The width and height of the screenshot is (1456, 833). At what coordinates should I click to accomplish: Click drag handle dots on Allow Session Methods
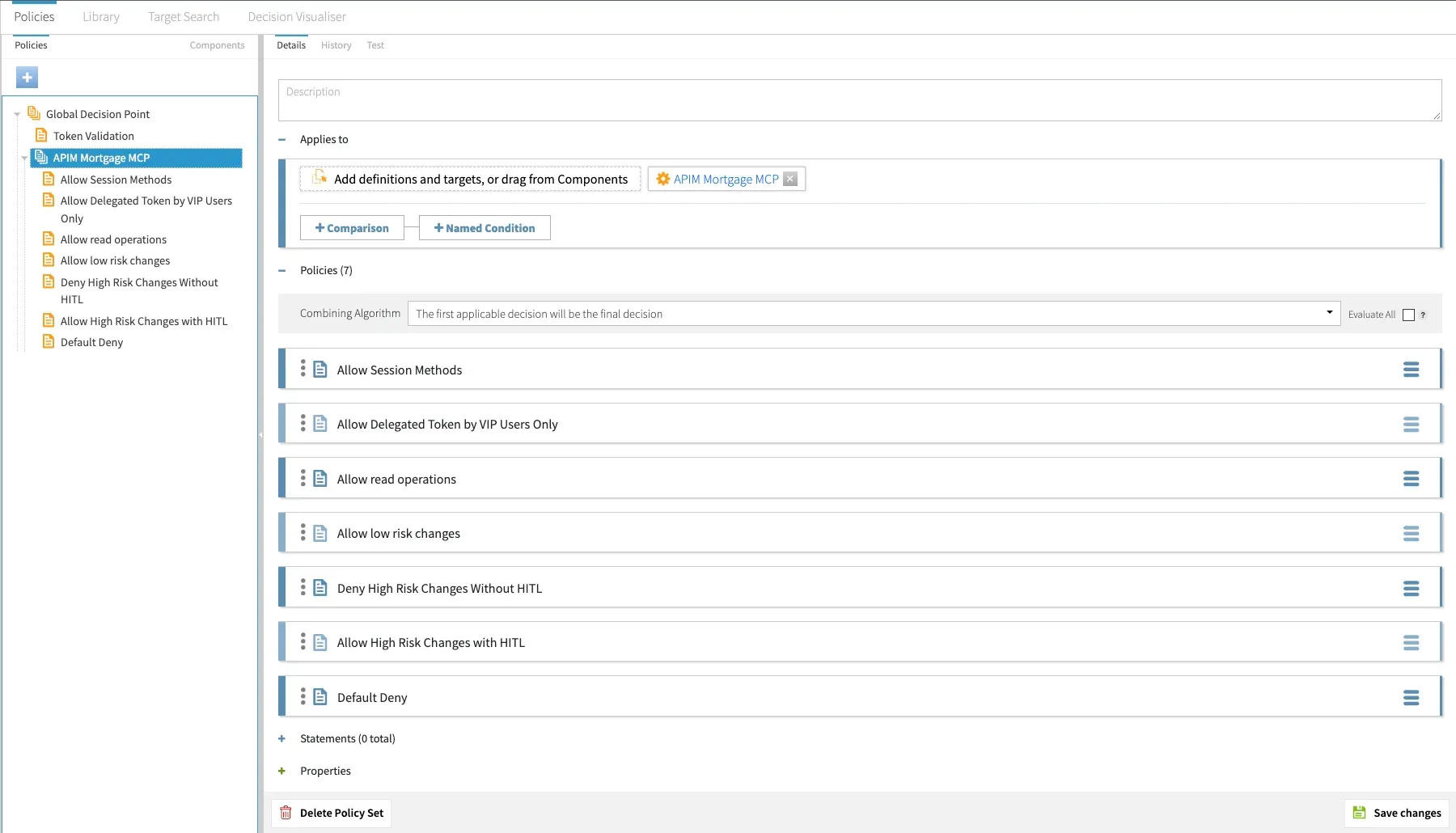(x=303, y=369)
